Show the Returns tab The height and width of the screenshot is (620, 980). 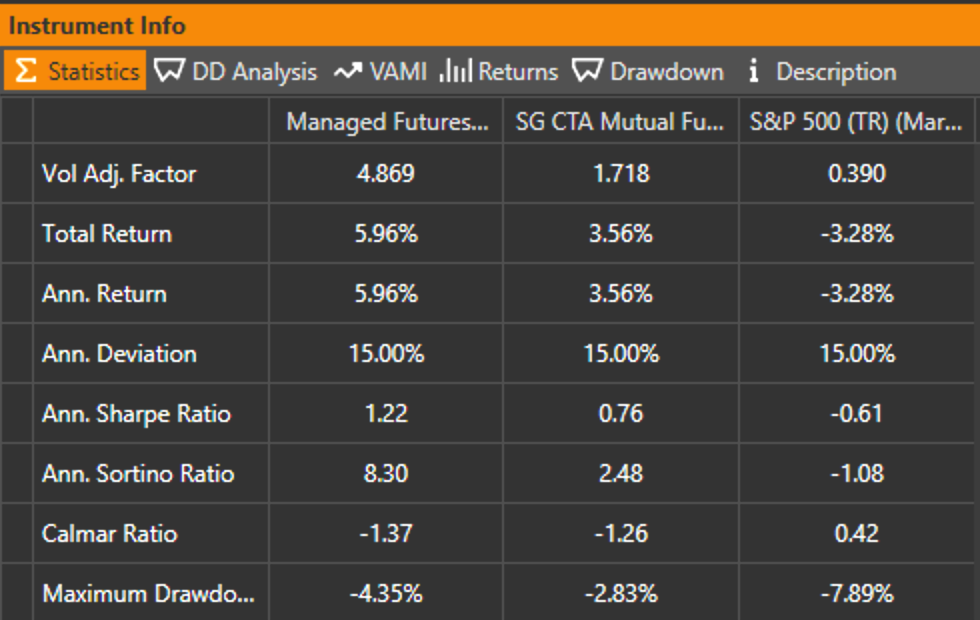[517, 72]
